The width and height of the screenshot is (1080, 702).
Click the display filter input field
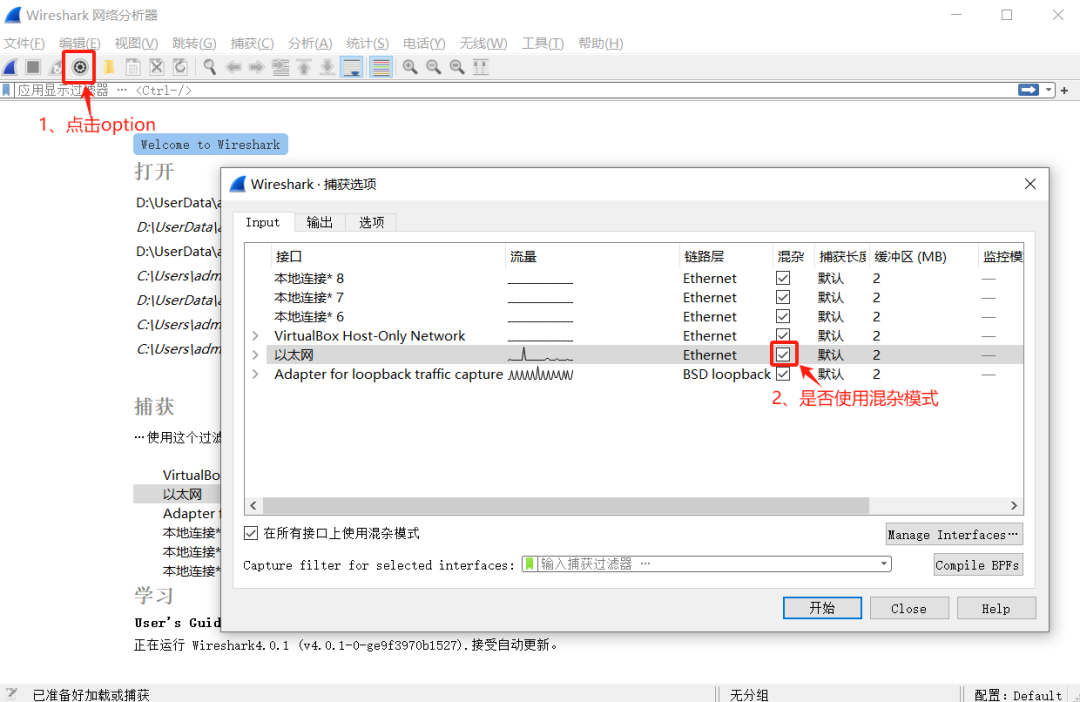(515, 90)
